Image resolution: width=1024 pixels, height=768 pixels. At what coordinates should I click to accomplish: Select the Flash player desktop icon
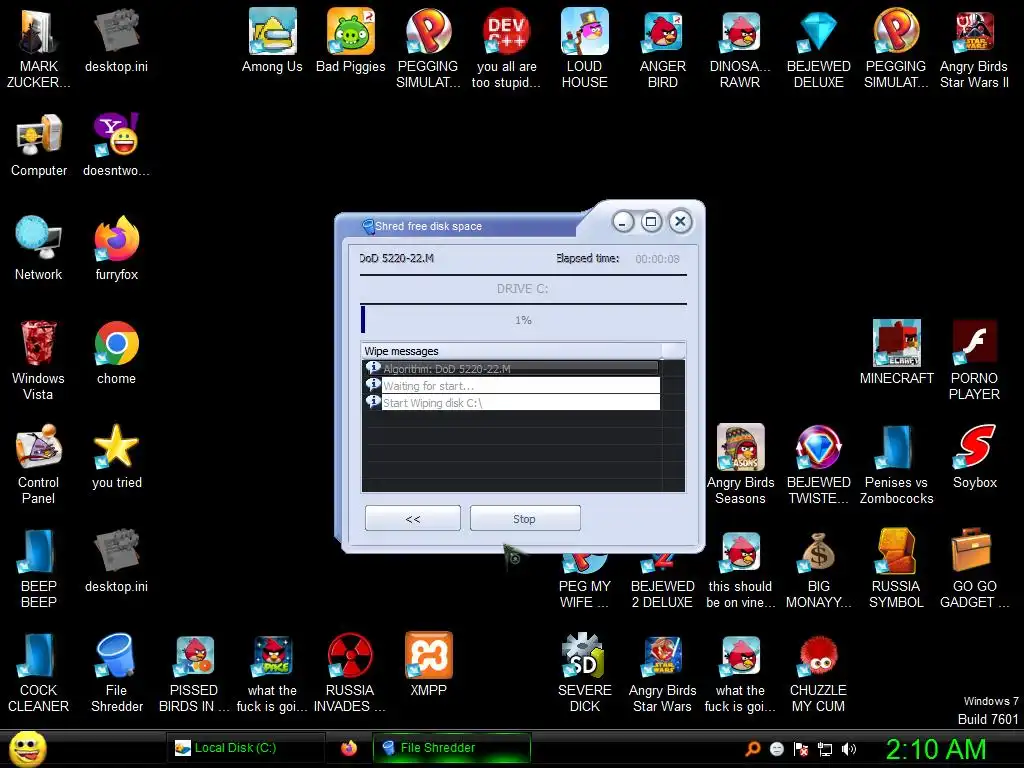tap(974, 360)
